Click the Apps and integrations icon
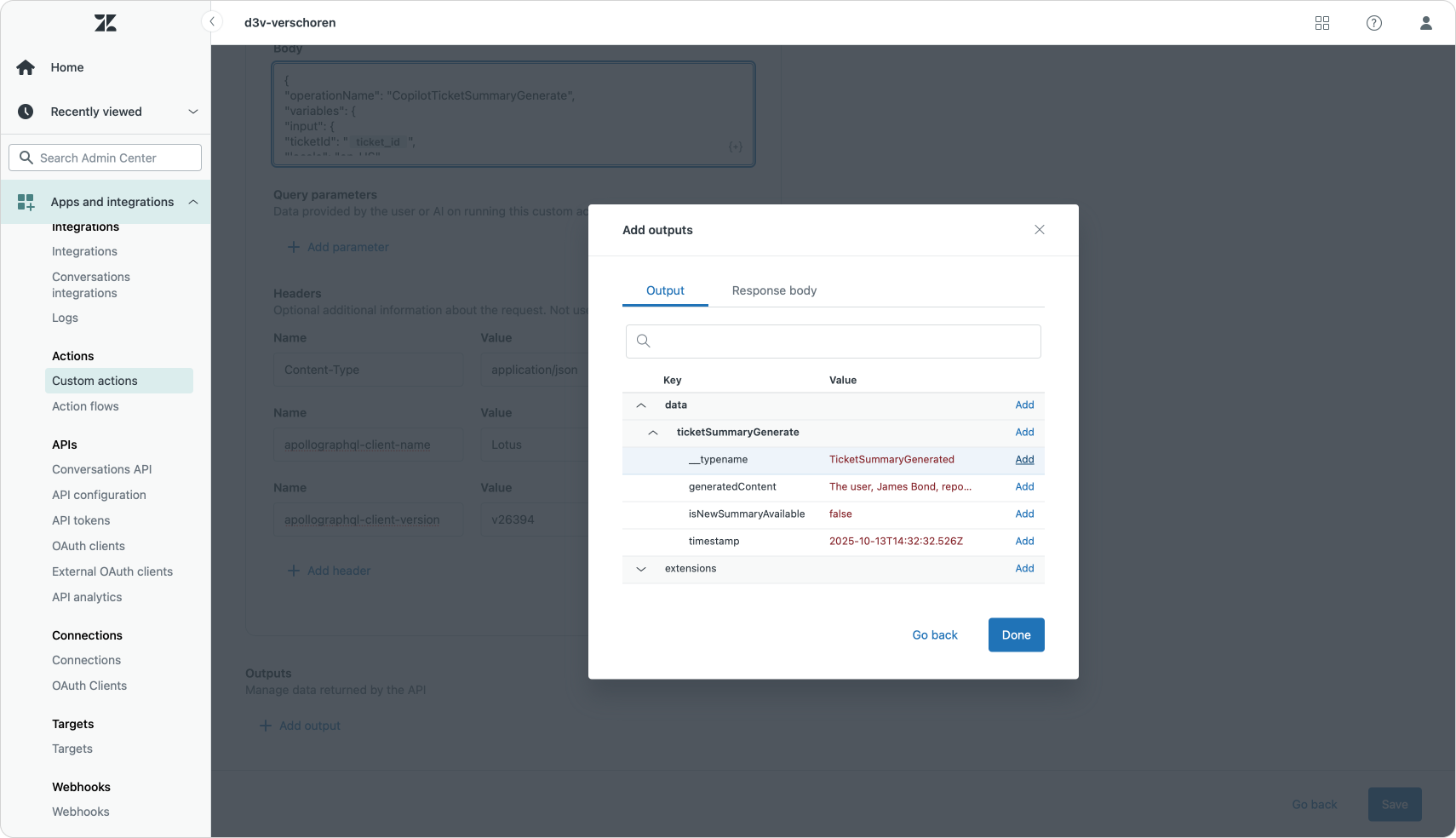1456x838 pixels. (x=26, y=202)
